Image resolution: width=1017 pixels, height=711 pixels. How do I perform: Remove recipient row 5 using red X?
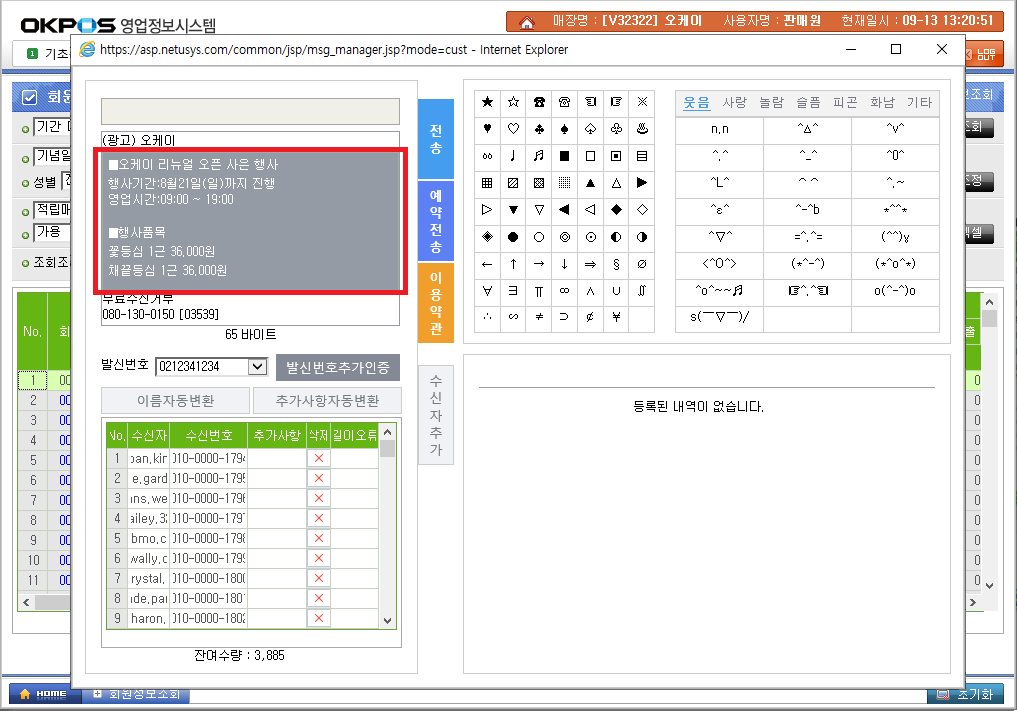(x=319, y=538)
